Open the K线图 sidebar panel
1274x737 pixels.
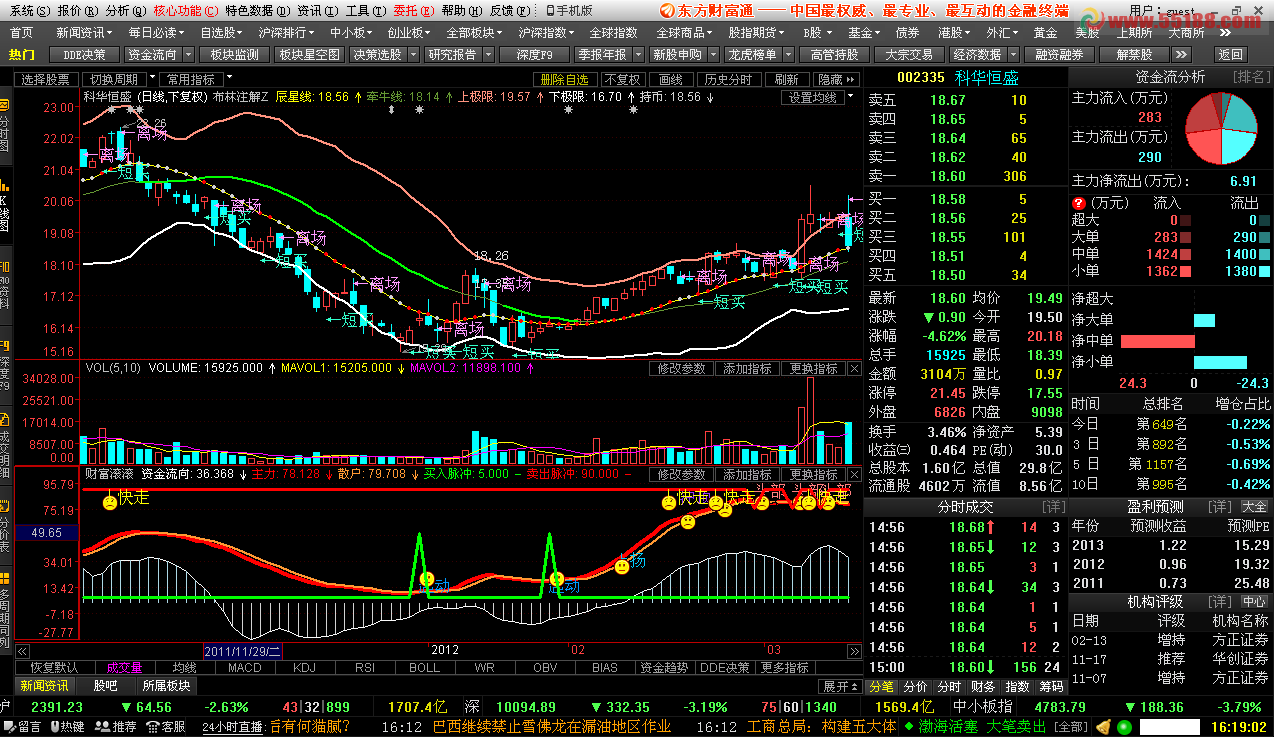[x=4, y=206]
